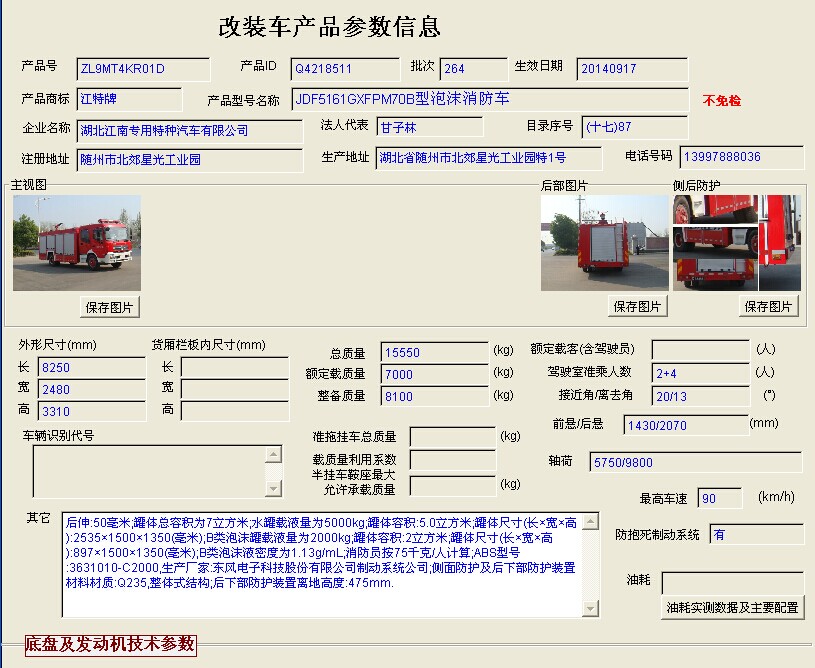This screenshot has height=668, width=815.
Task: Select the 侧后防护 photo thumbnail
Action: tap(737, 243)
